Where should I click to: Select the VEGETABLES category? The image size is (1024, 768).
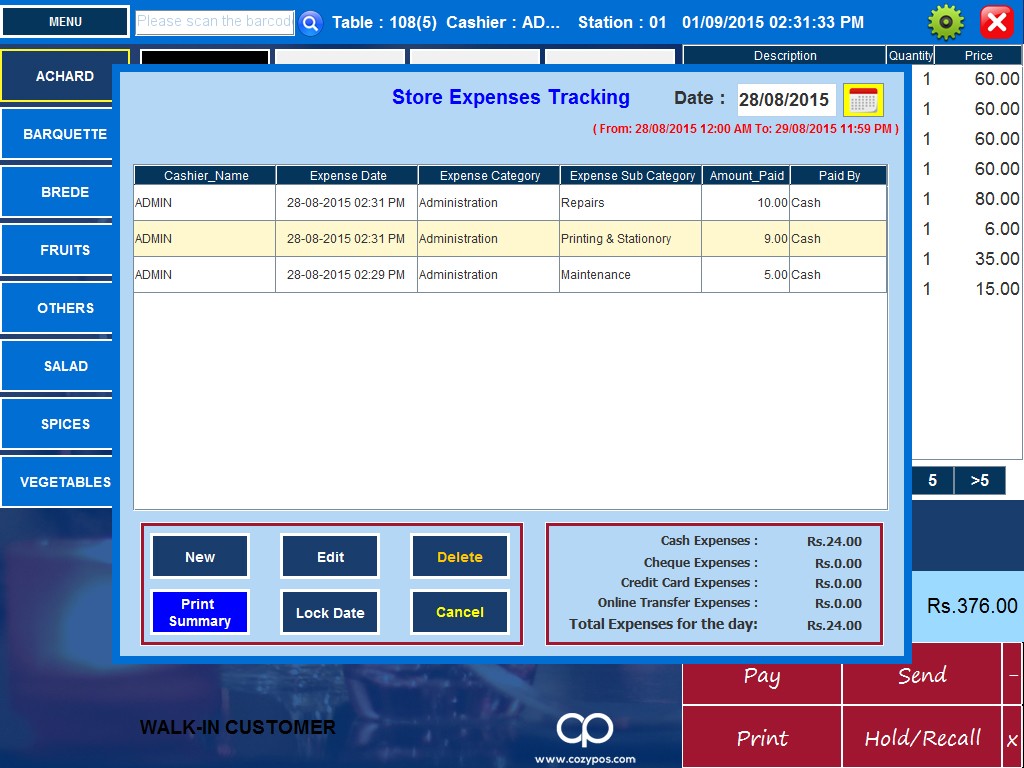pos(65,482)
